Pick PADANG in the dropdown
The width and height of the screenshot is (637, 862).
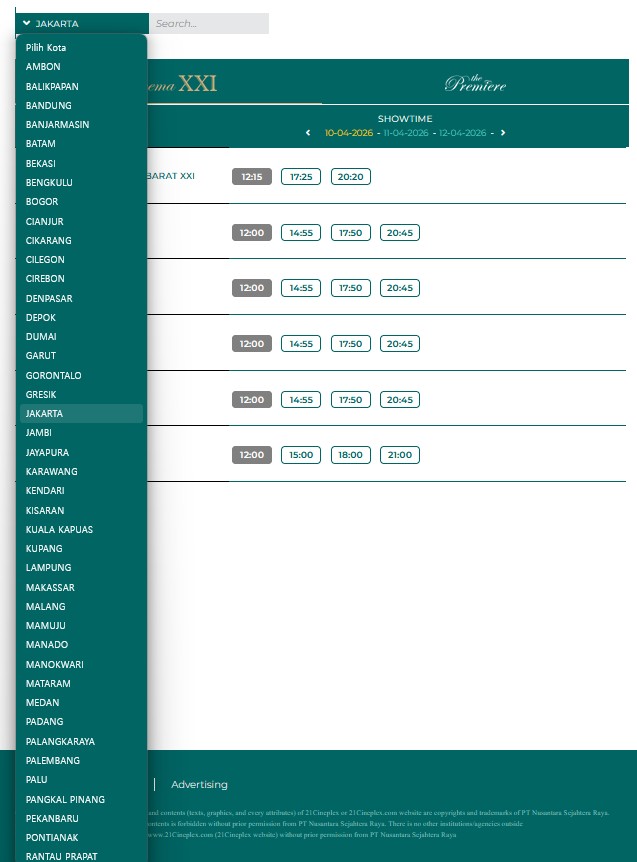[81, 721]
